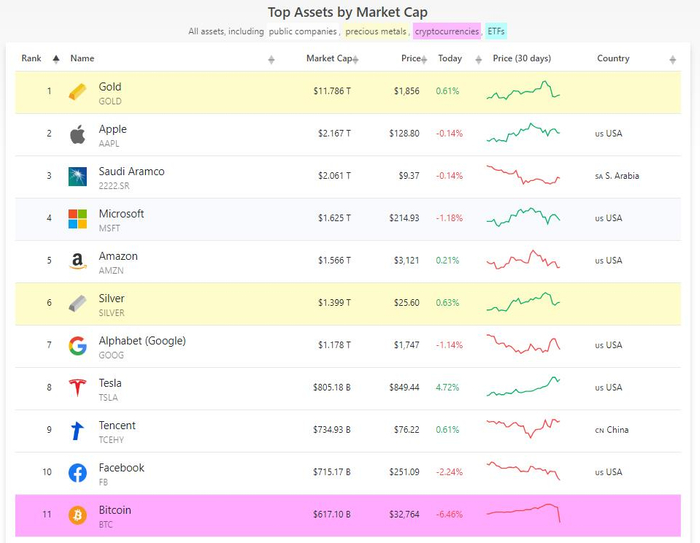The image size is (700, 543).
Task: Toggle the precious metals filter tag
Action: (x=376, y=31)
